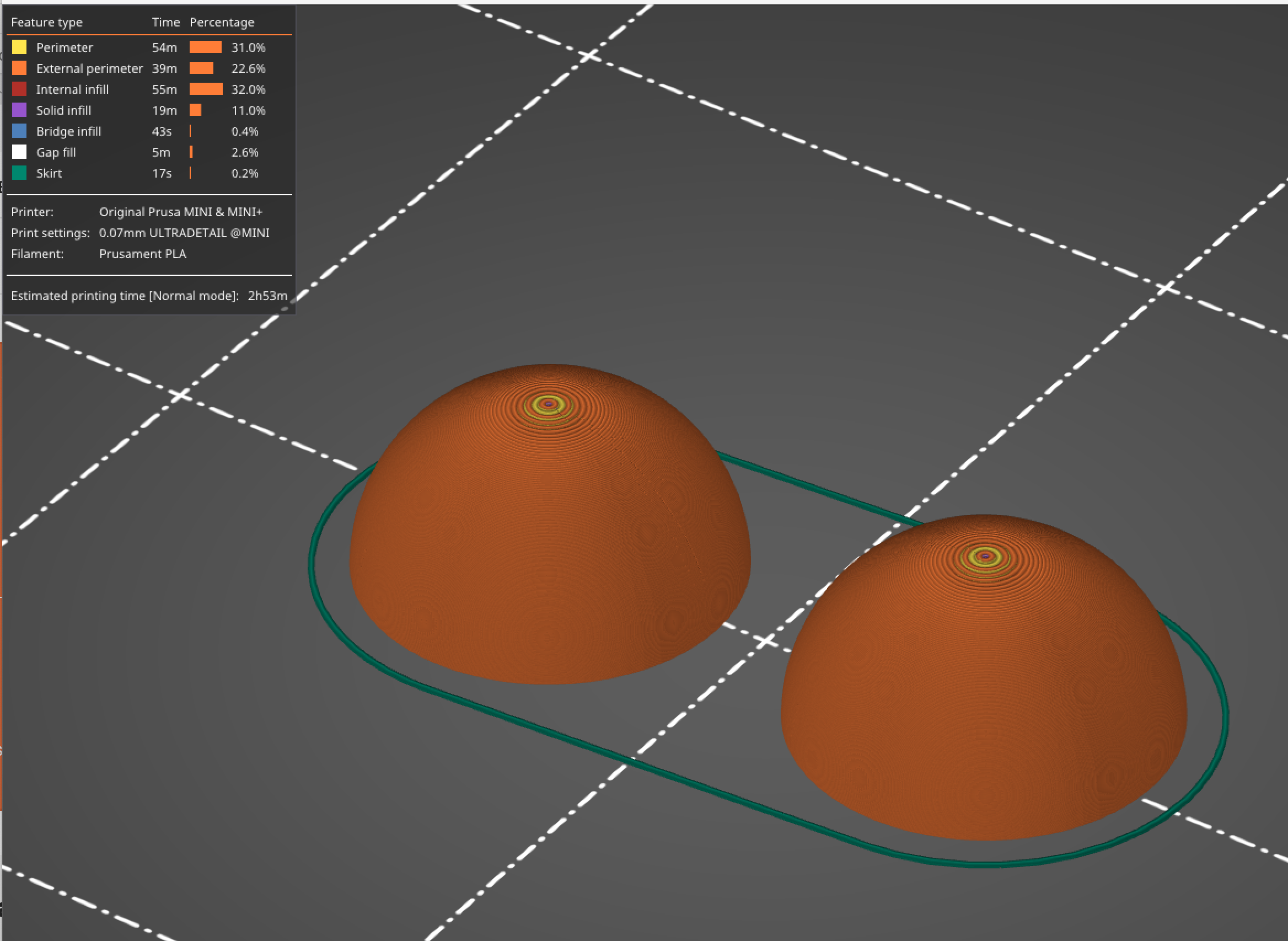Click the Prusament PLA filament text
The width and height of the screenshot is (1288, 941).
tap(143, 254)
